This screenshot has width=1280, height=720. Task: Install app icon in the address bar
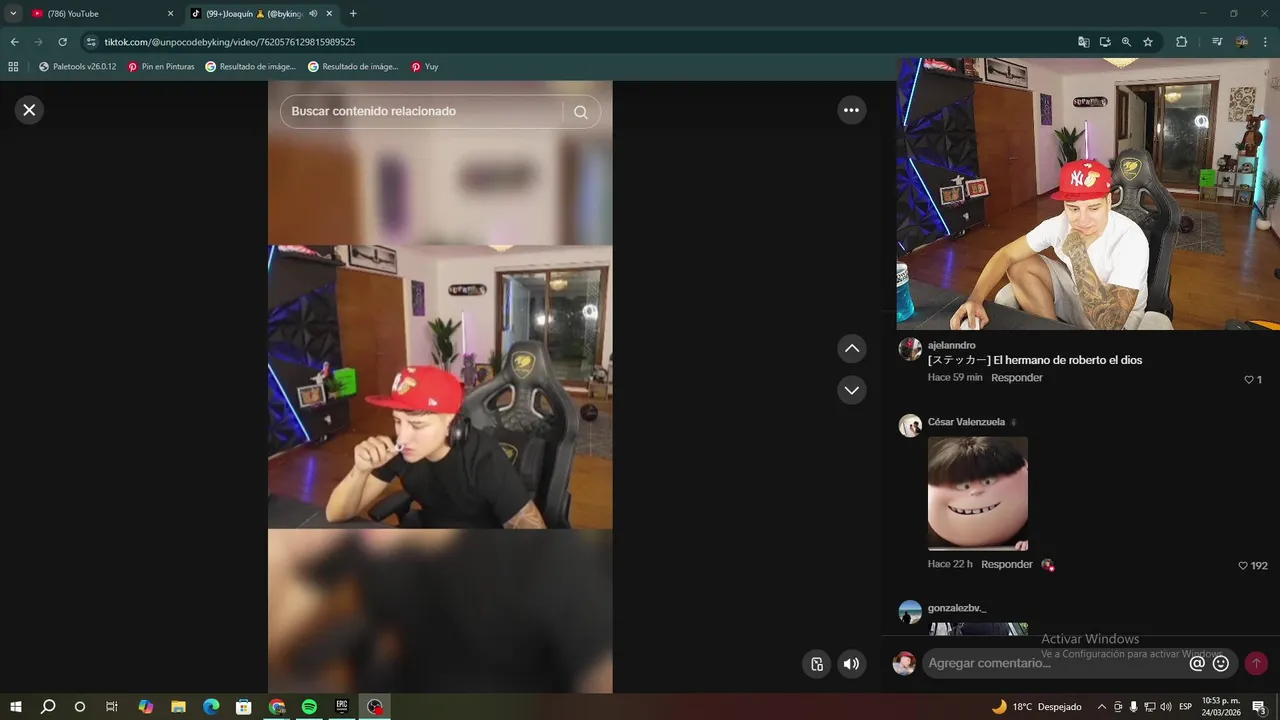1105,42
